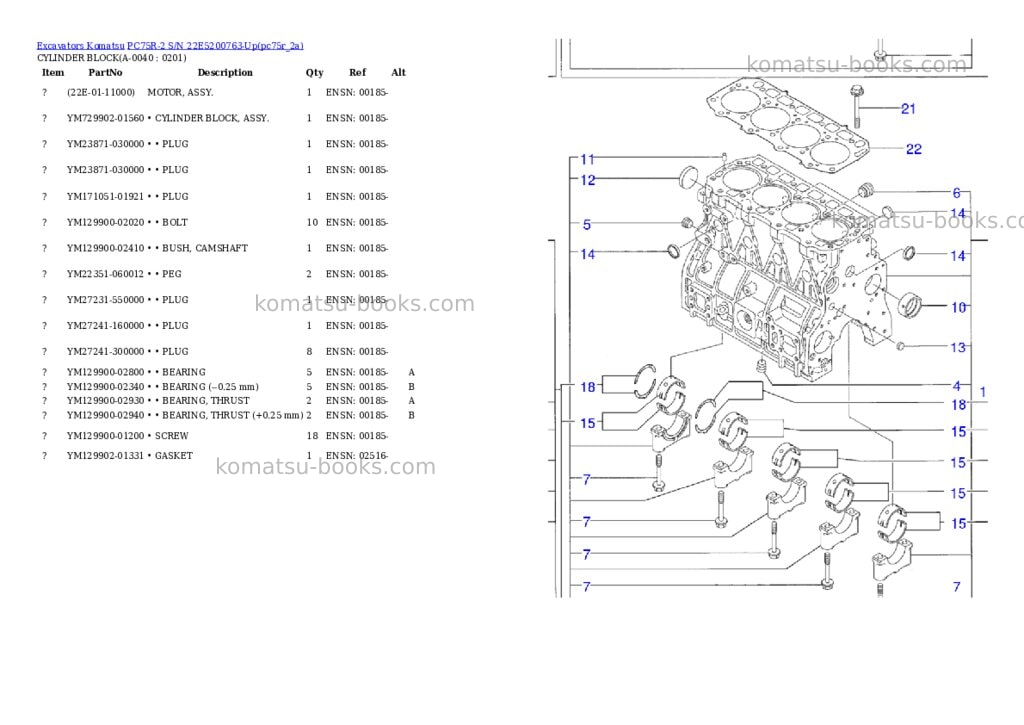Click callout number 21 in diagram

tap(908, 109)
